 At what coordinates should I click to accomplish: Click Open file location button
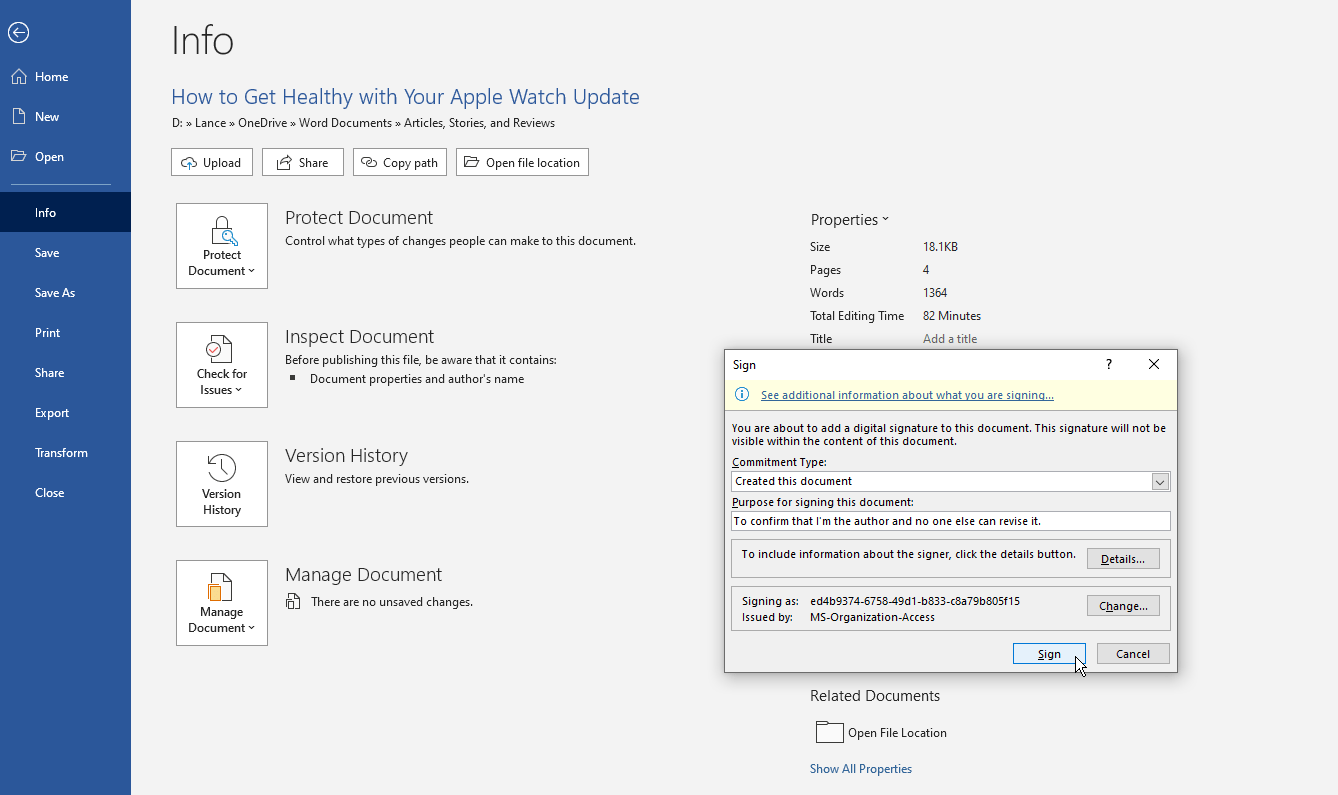coord(522,162)
